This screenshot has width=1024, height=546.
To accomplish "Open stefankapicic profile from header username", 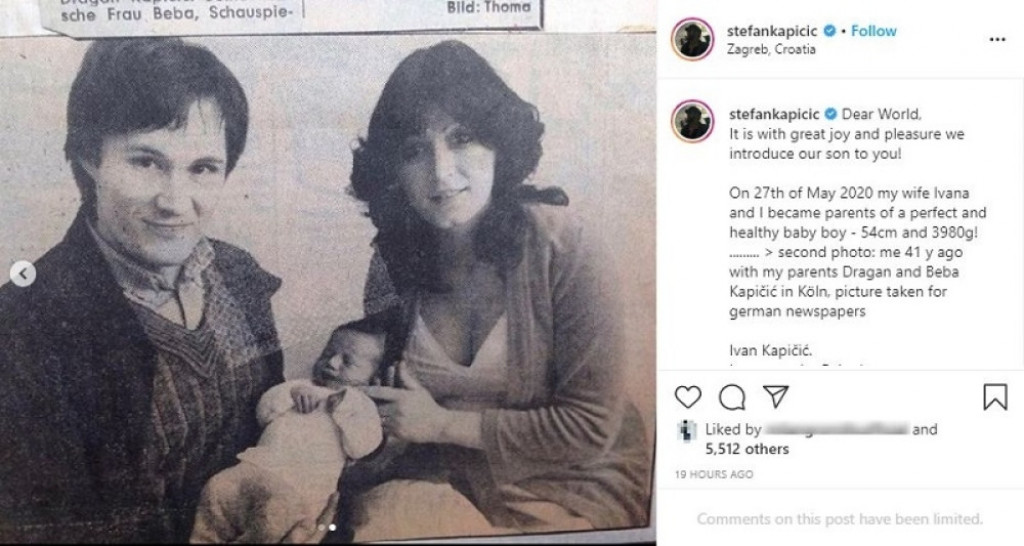I will [x=772, y=31].
